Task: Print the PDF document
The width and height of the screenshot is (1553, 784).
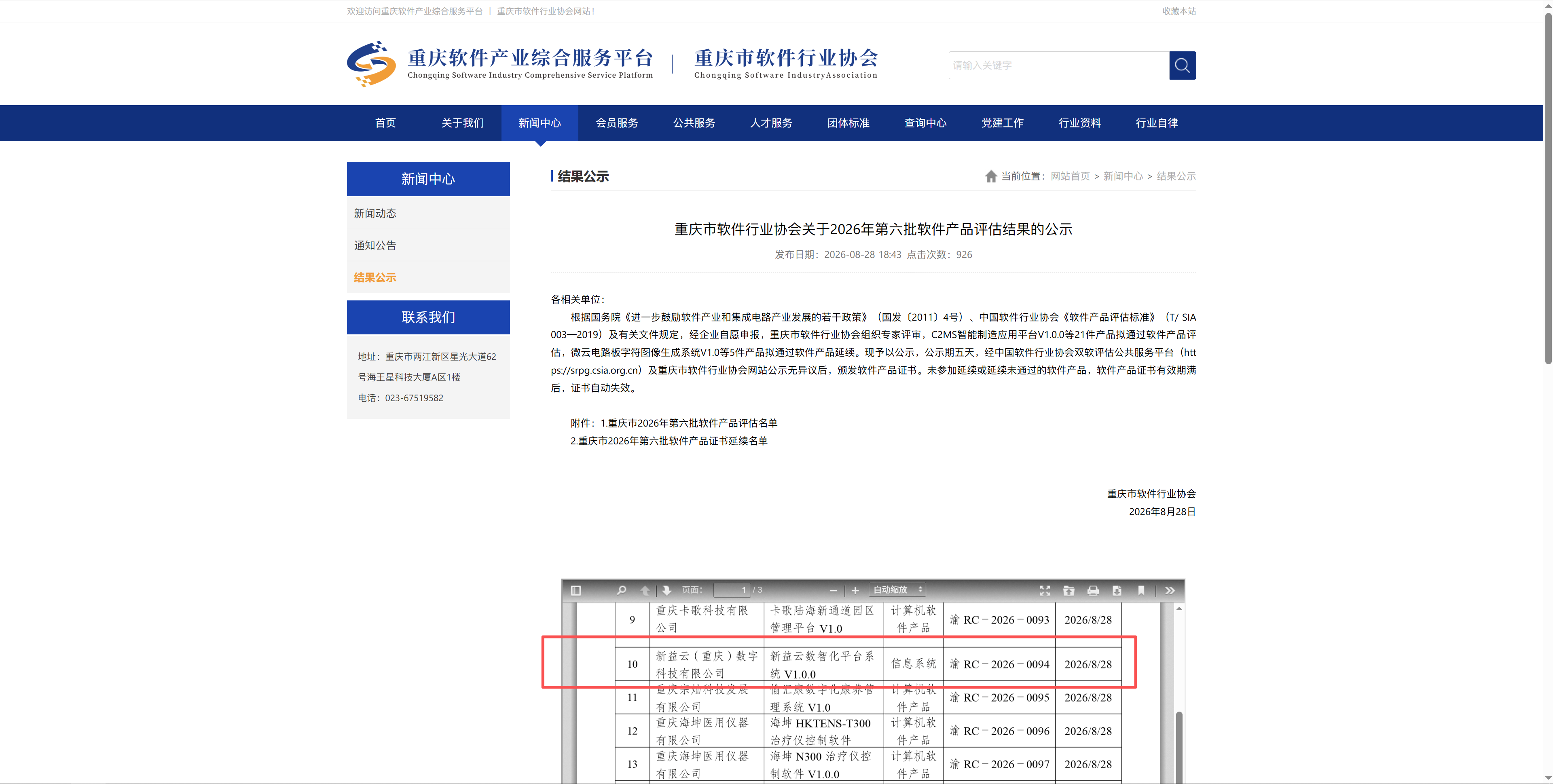Action: pyautogui.click(x=1093, y=591)
